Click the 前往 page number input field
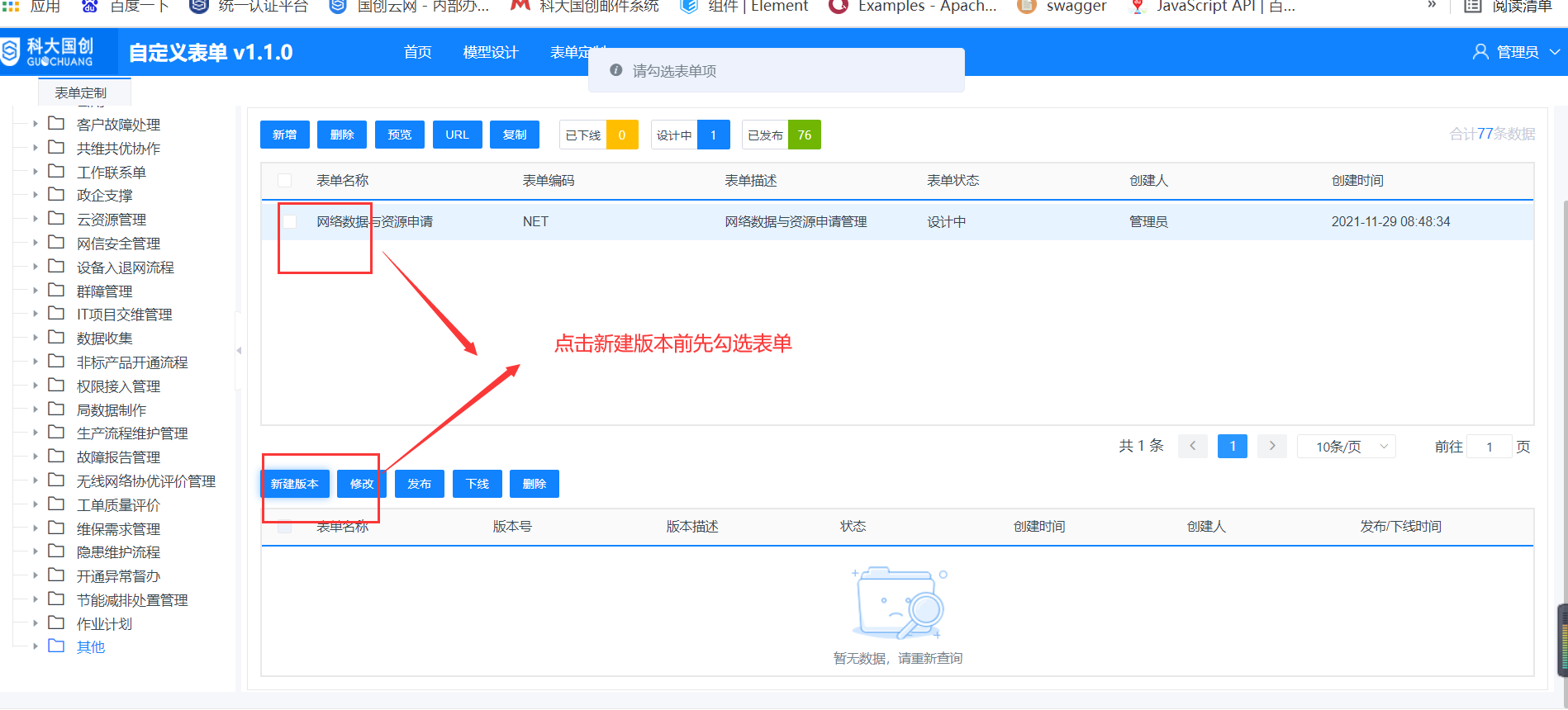Viewport: 1568px width, 710px height. coord(1490,447)
